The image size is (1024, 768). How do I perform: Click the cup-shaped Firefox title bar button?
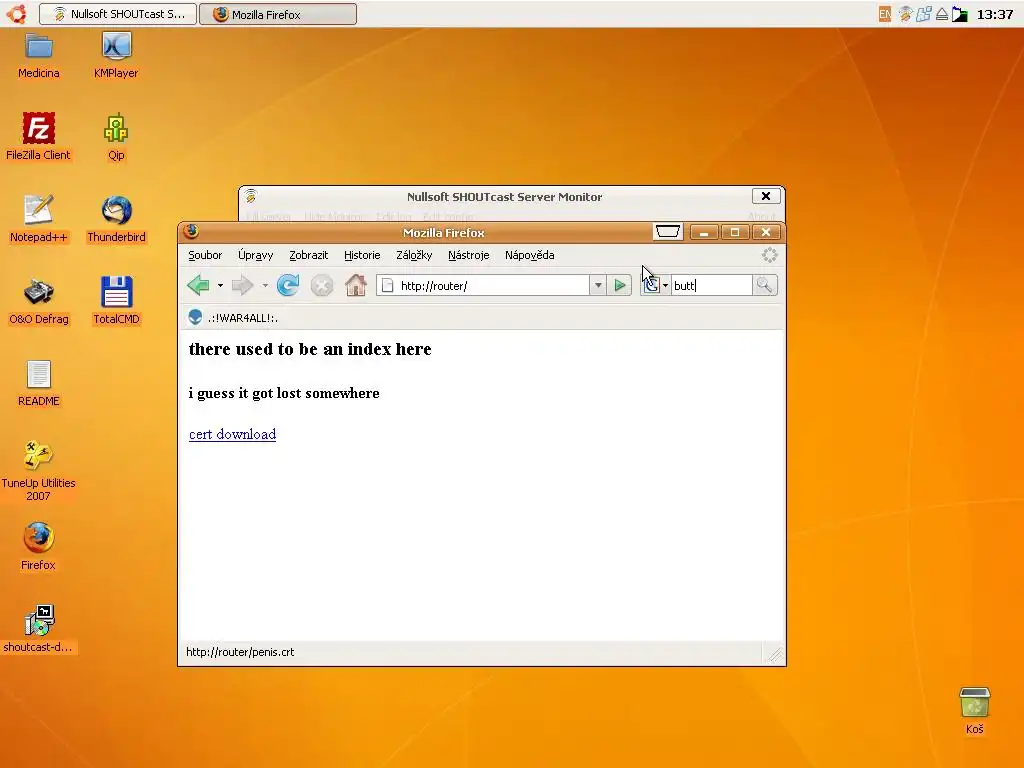(668, 232)
